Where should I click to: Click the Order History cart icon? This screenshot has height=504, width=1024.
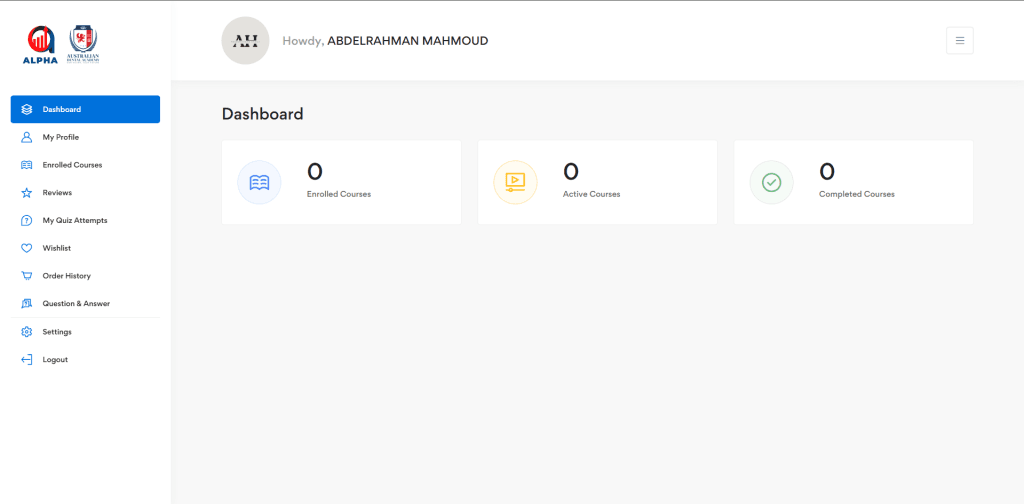27,276
